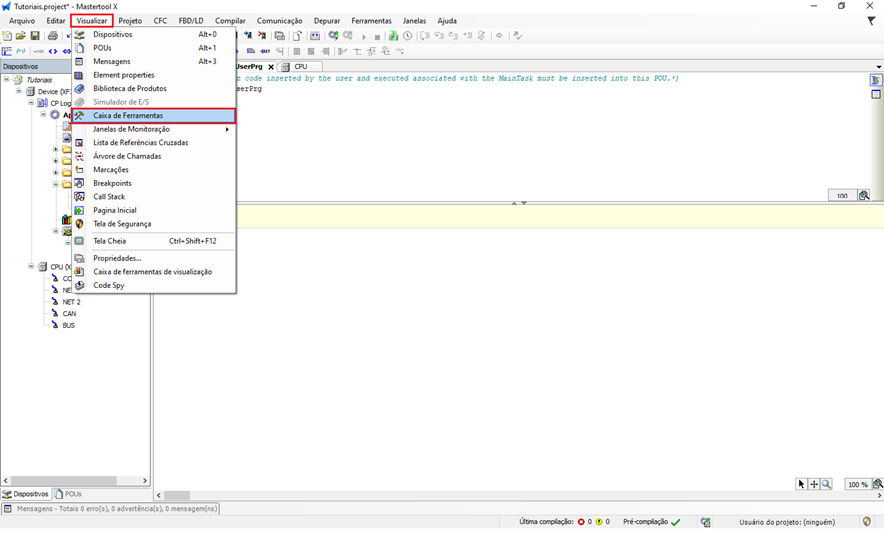Click the 100 % zoom level field
This screenshot has width=884, height=548.
click(x=857, y=484)
